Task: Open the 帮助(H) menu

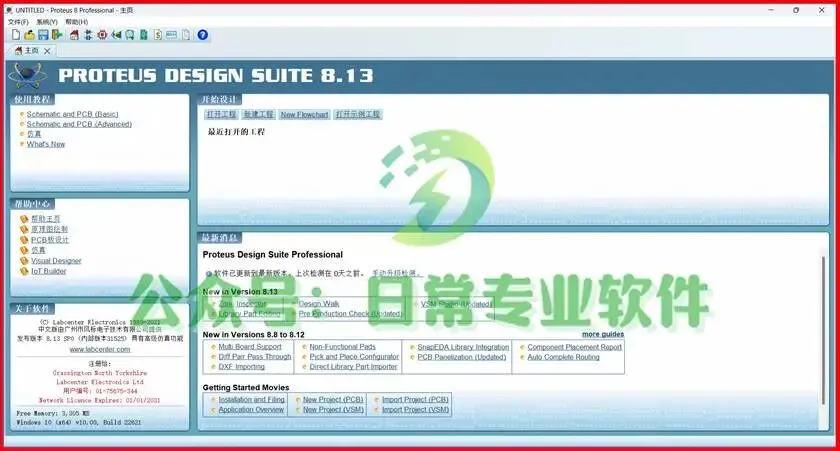Action: [x=77, y=22]
